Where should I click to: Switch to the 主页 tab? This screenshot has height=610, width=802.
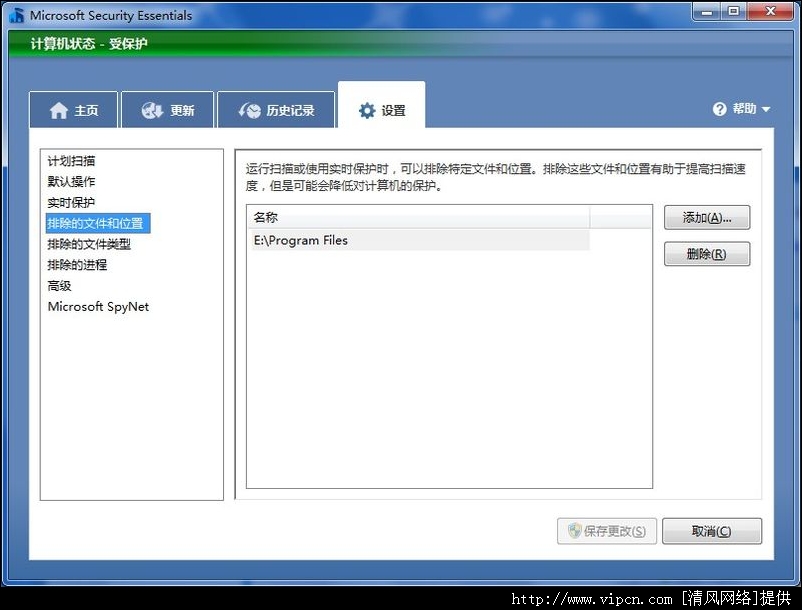coord(74,110)
